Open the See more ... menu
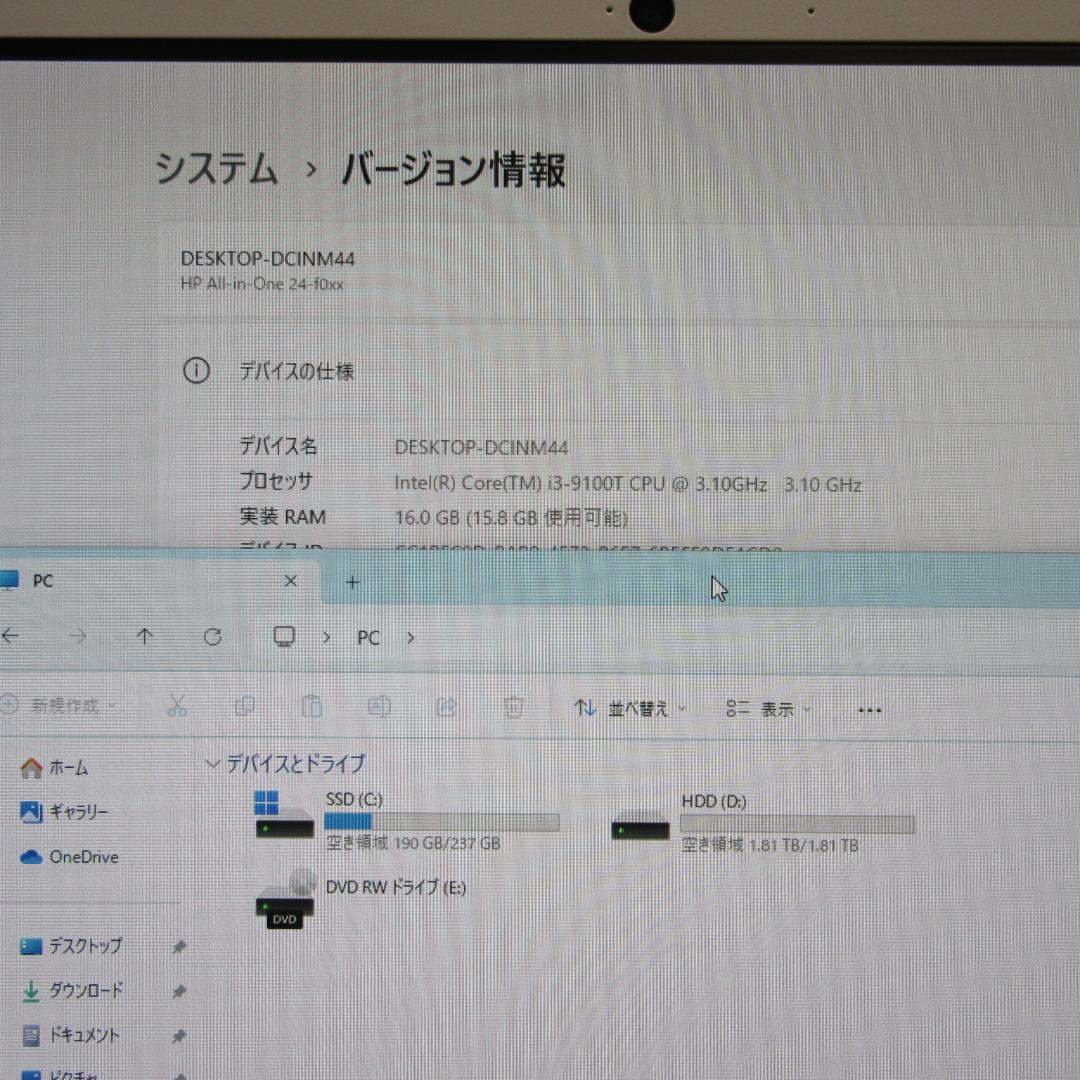This screenshot has height=1080, width=1080. [x=868, y=709]
